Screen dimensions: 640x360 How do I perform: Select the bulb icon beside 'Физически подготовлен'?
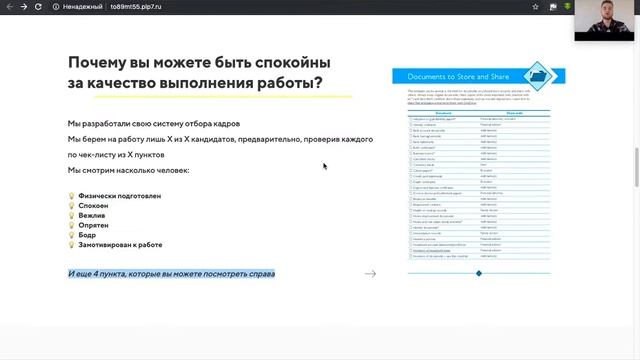71,196
